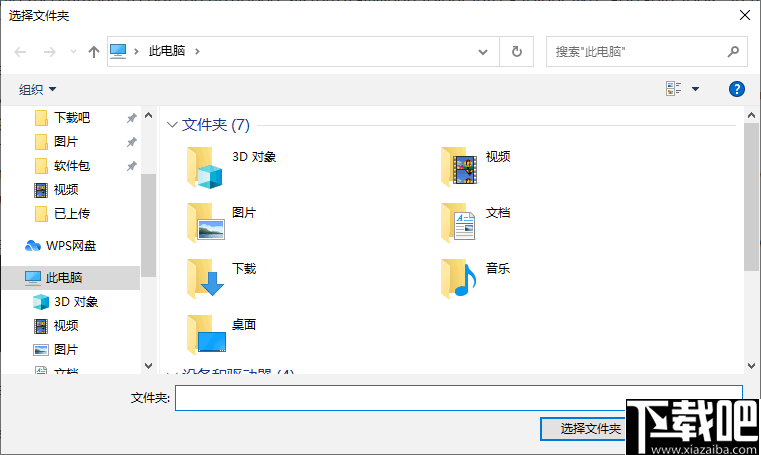
Task: Collapse the 文件夹 (7) group
Action: [171, 125]
